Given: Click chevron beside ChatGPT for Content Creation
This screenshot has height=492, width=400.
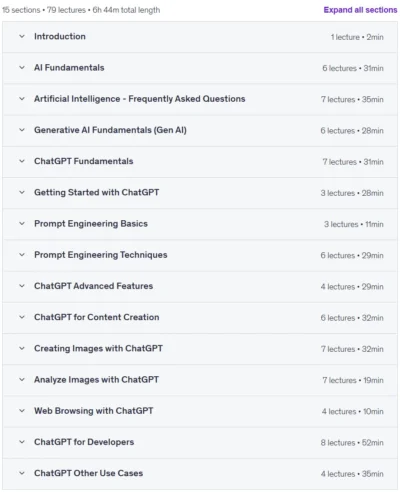Looking at the screenshot, I should tap(22, 317).
